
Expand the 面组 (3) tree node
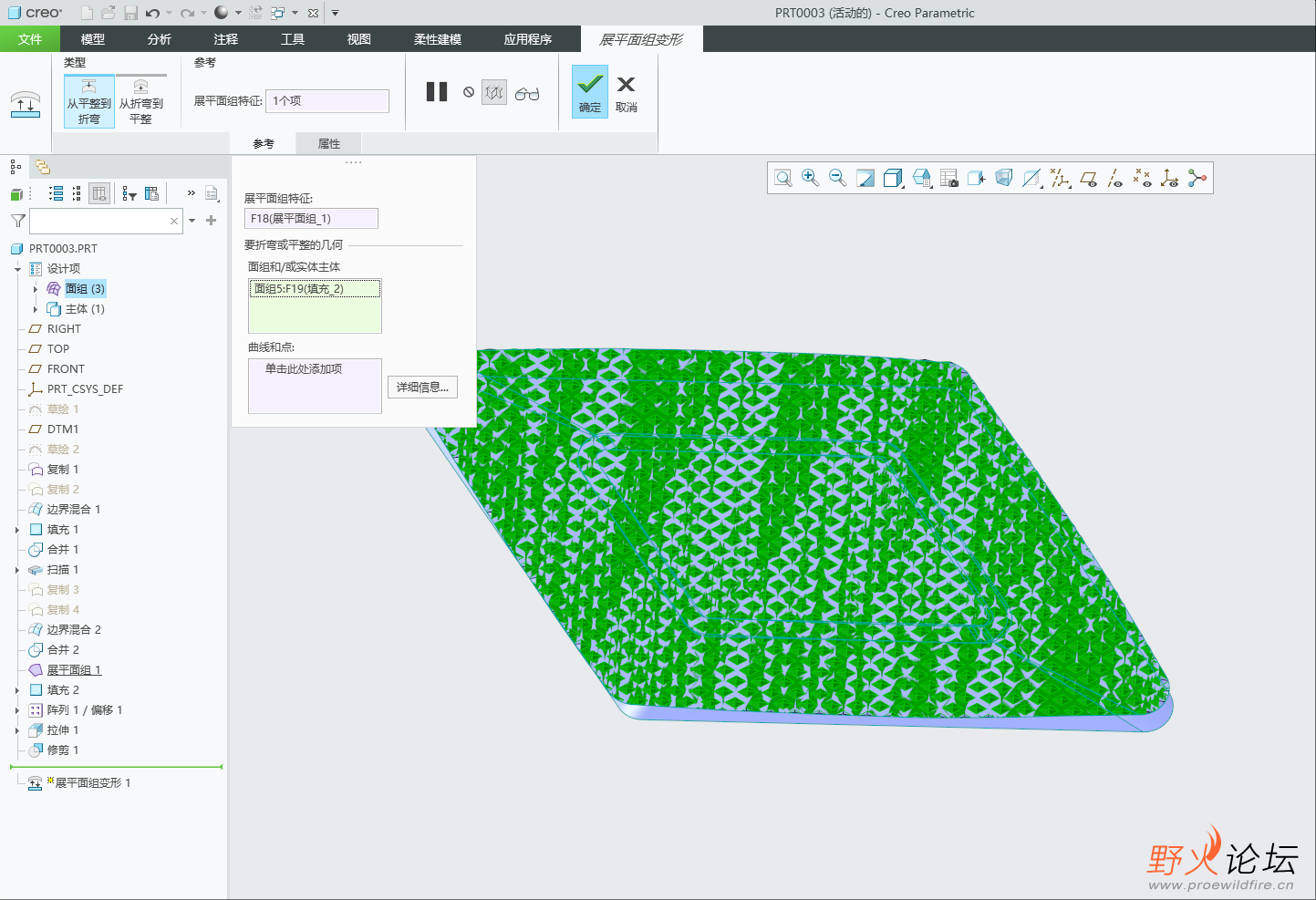[x=36, y=289]
